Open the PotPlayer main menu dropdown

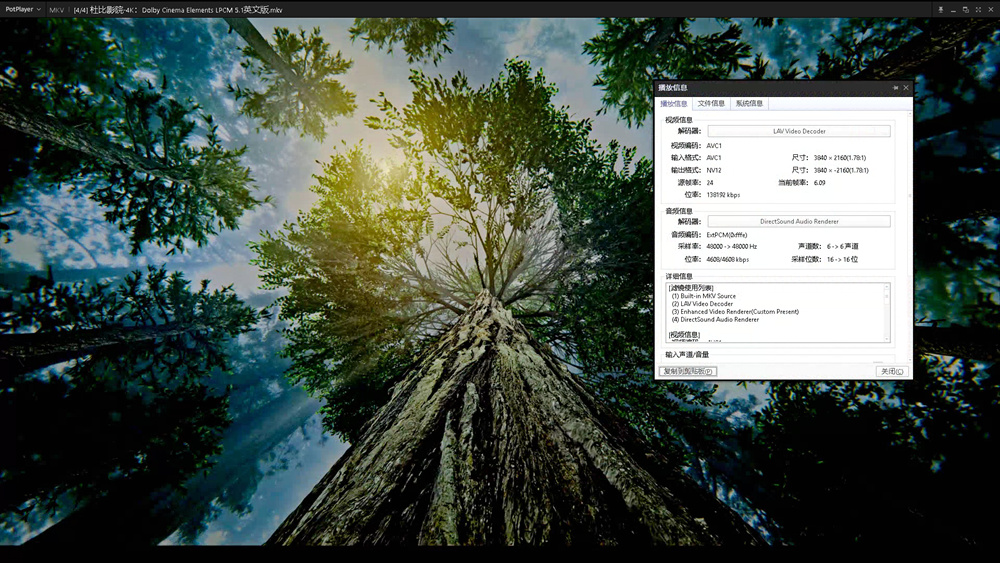[23, 10]
